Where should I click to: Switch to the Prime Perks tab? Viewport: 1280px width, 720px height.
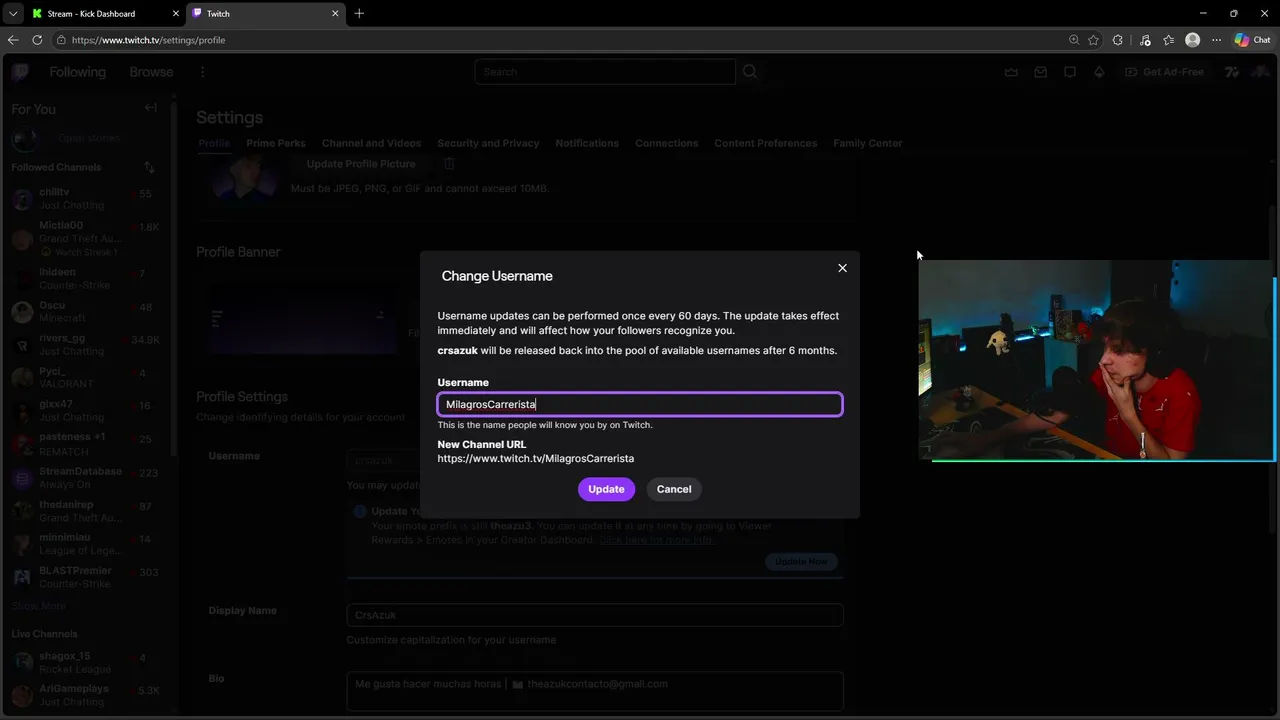[276, 143]
